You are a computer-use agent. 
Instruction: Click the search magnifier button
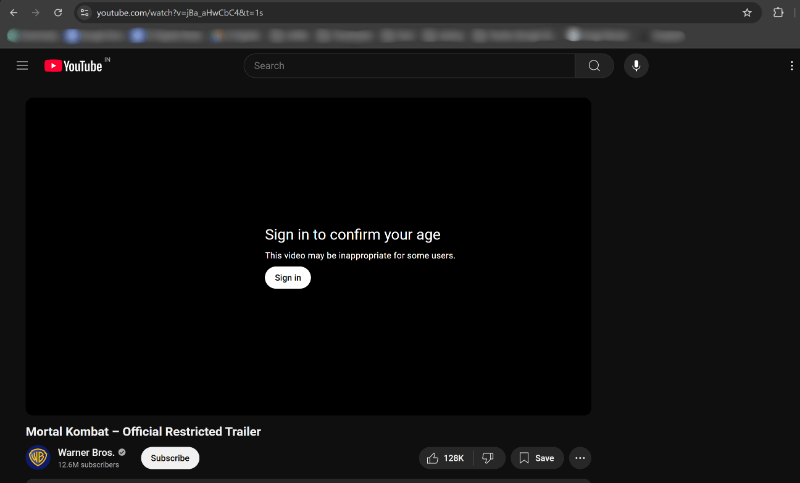coord(594,66)
